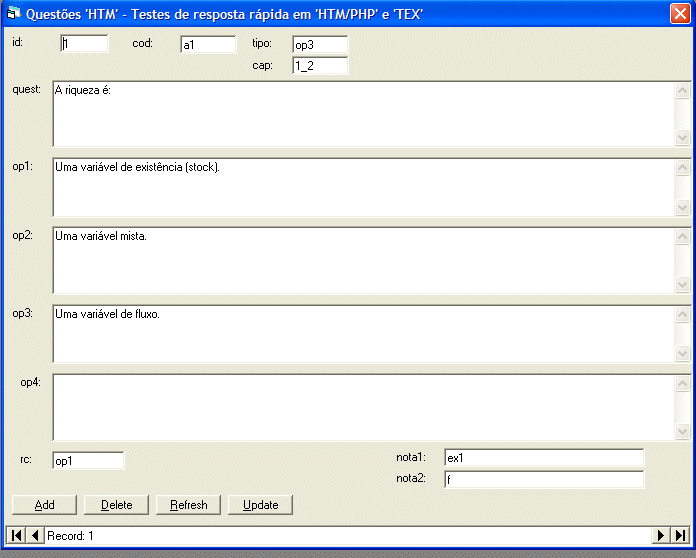Close the Questões 'HTM' window

coord(679,13)
